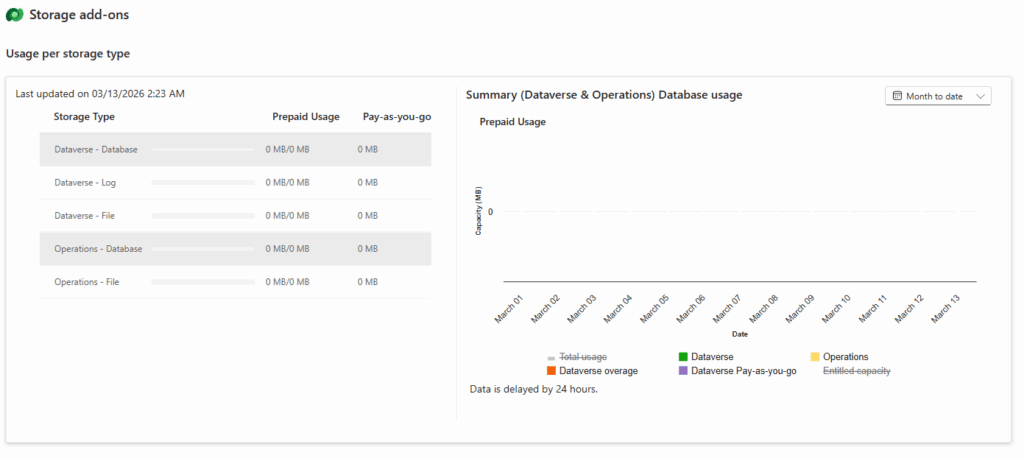Pick the Dataverse - File storage row
The width and height of the screenshot is (1024, 461).
pos(235,215)
